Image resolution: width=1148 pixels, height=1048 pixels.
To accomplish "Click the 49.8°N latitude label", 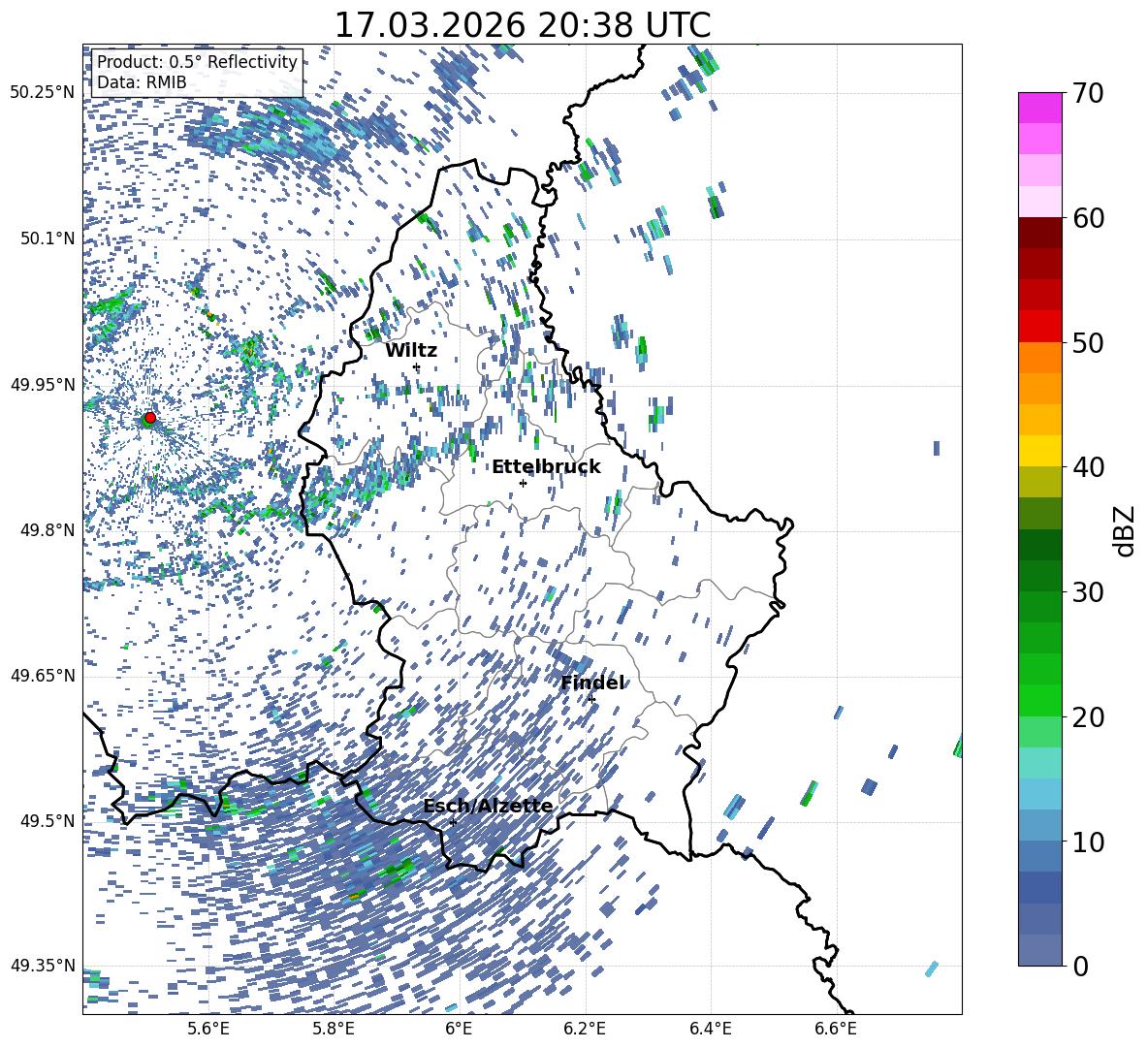I will (48, 530).
